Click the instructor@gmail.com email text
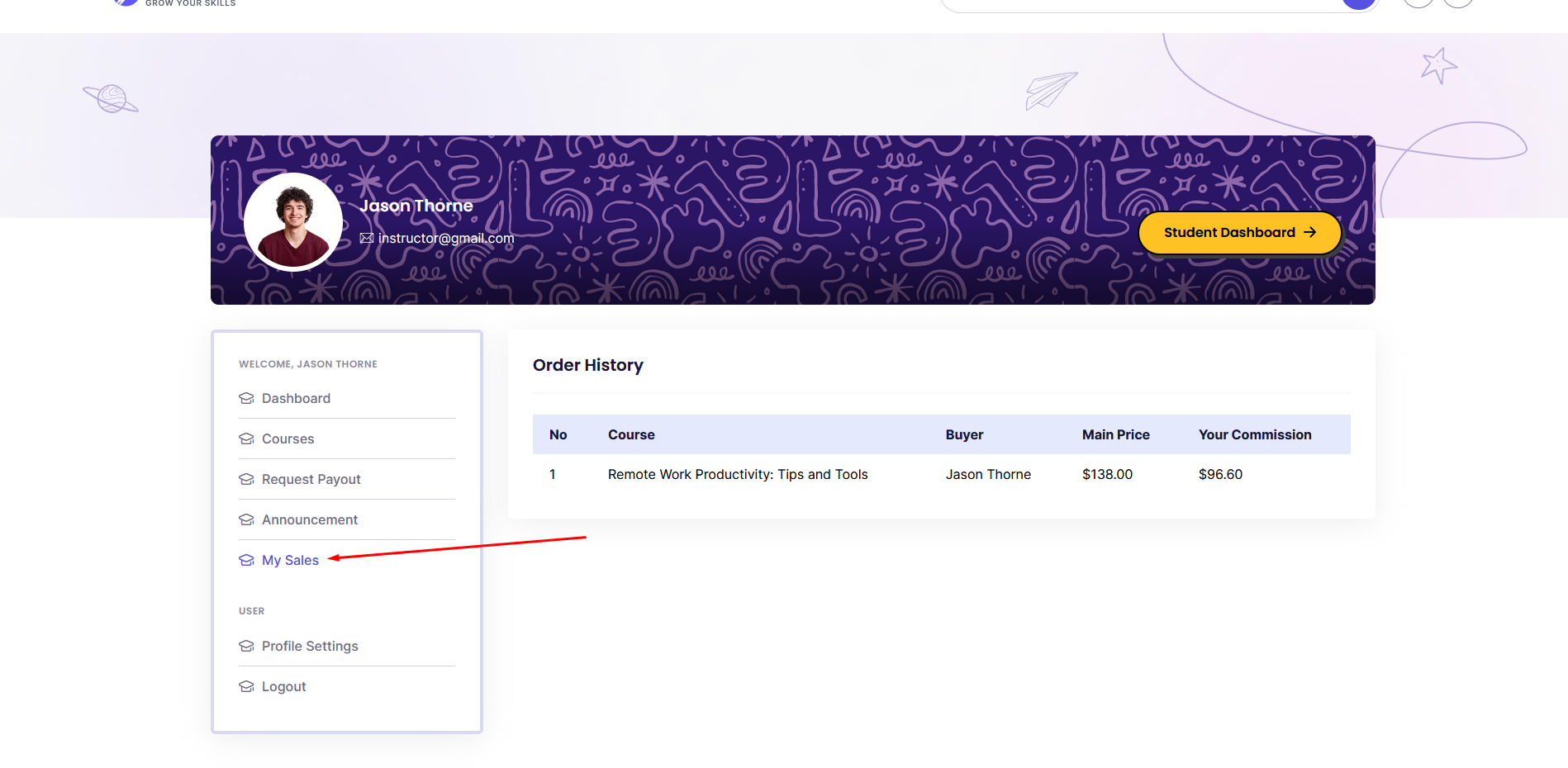Viewport: 1568px width, 768px height. [446, 238]
